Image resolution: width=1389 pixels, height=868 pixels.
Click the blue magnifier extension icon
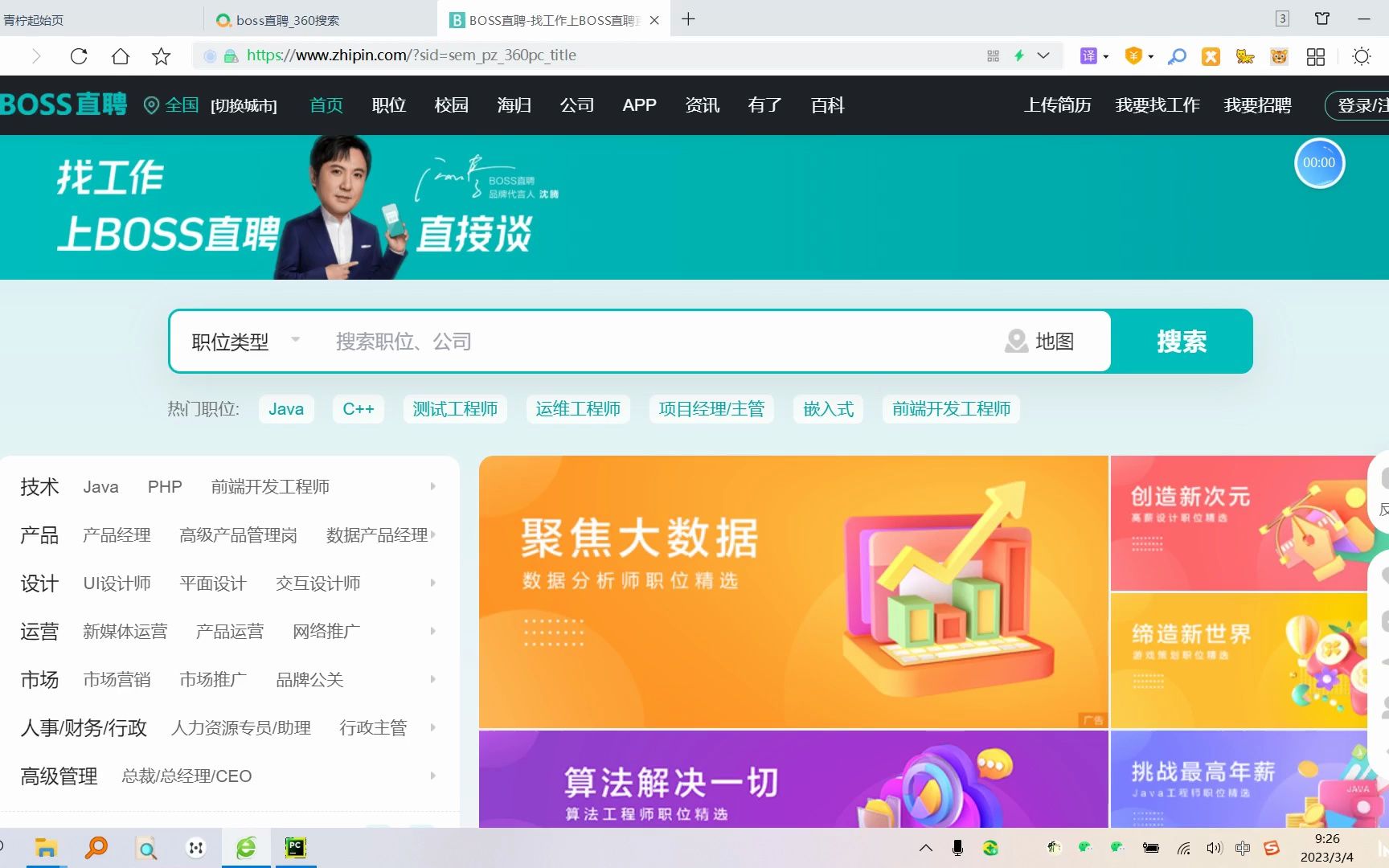(1177, 56)
